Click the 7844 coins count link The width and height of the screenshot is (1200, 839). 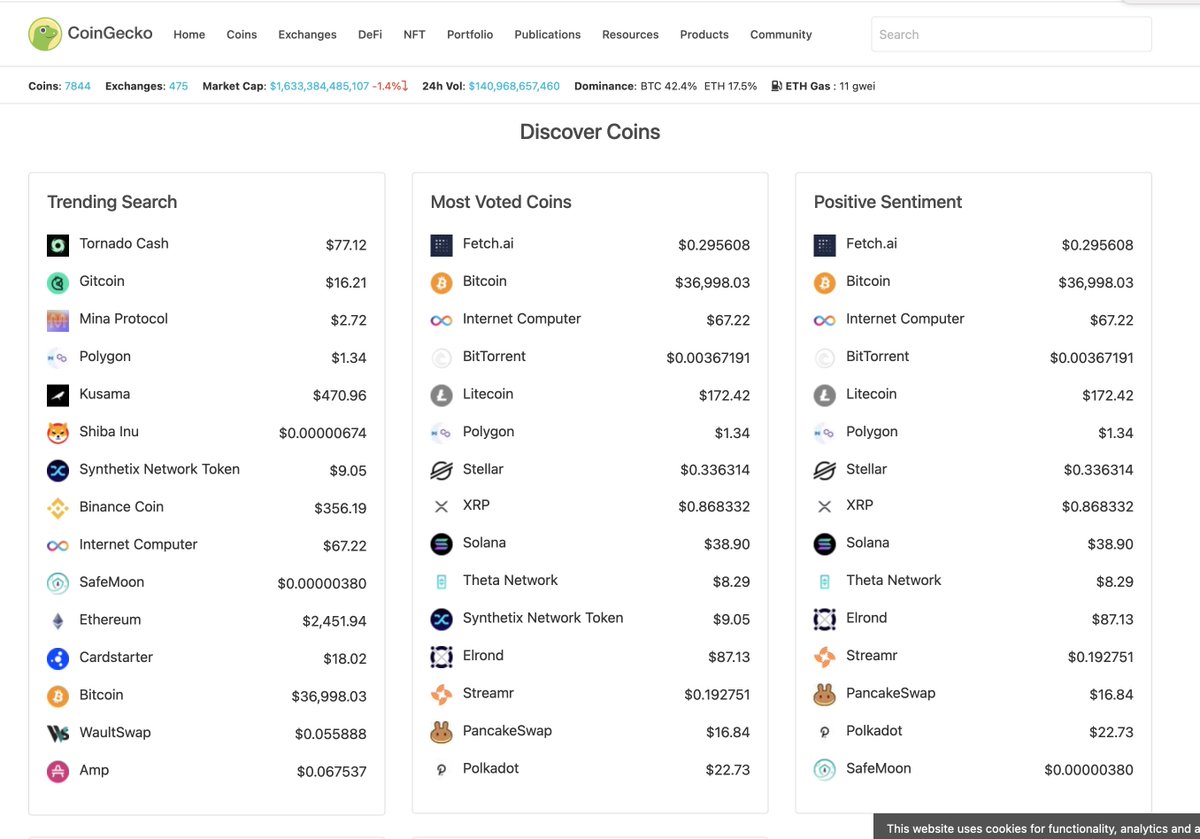(77, 86)
